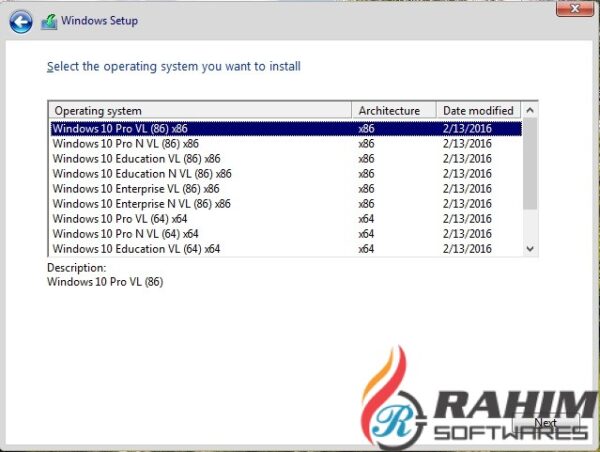Screen dimensions: 600x452
Task: Sort by Operating system column header
Action: (200, 111)
